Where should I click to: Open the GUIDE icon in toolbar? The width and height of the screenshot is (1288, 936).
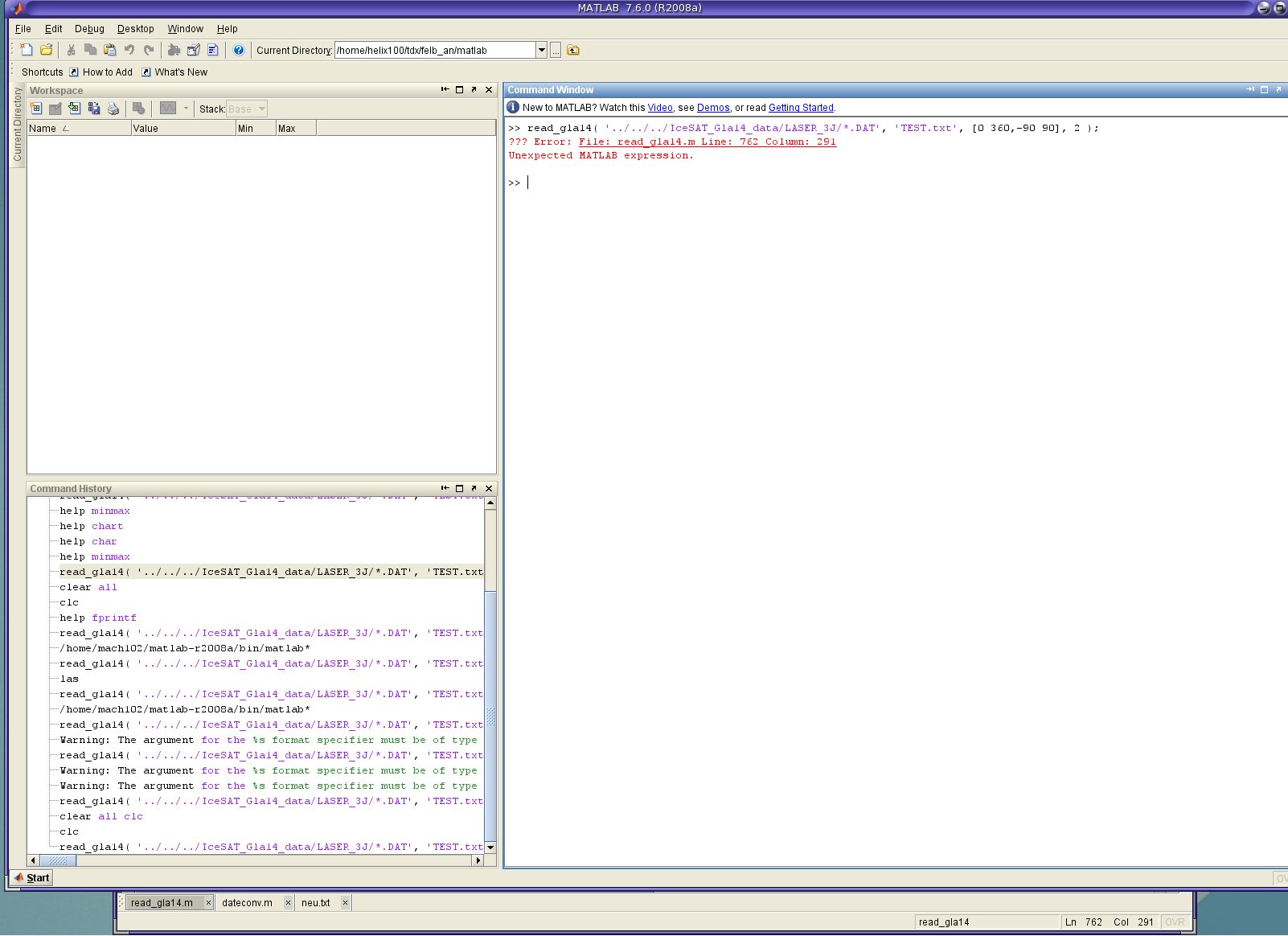(x=193, y=50)
